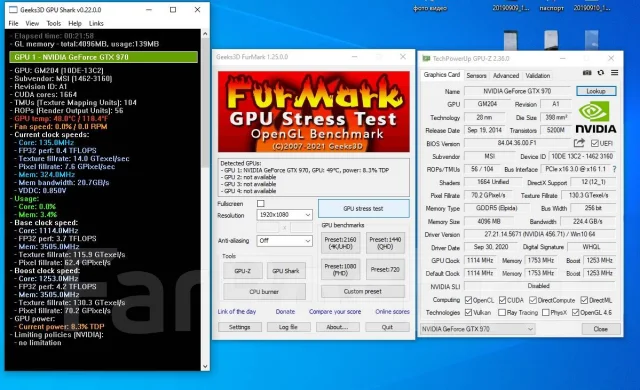The image size is (640, 390).
Task: Select the Graphics Card tab
Action: click(x=442, y=75)
